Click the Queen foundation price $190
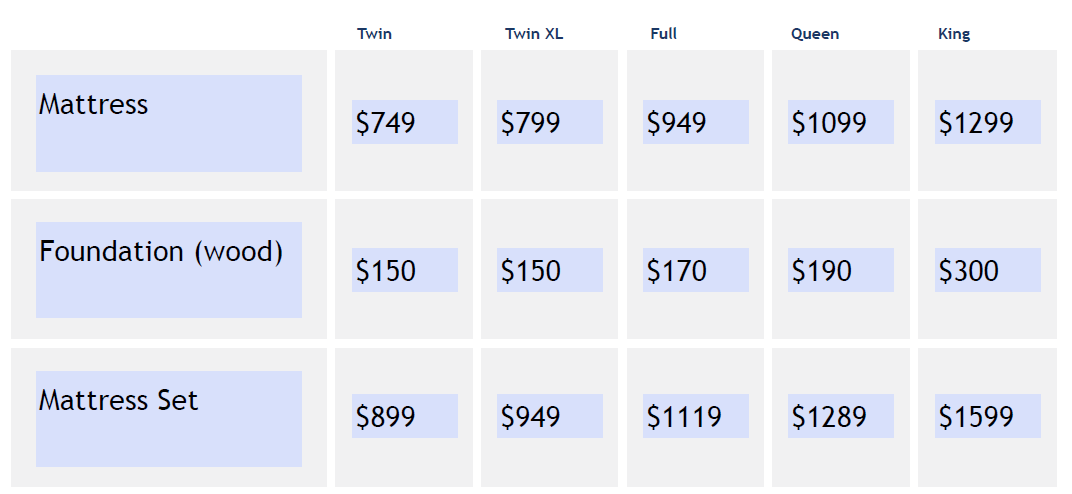 [822, 271]
